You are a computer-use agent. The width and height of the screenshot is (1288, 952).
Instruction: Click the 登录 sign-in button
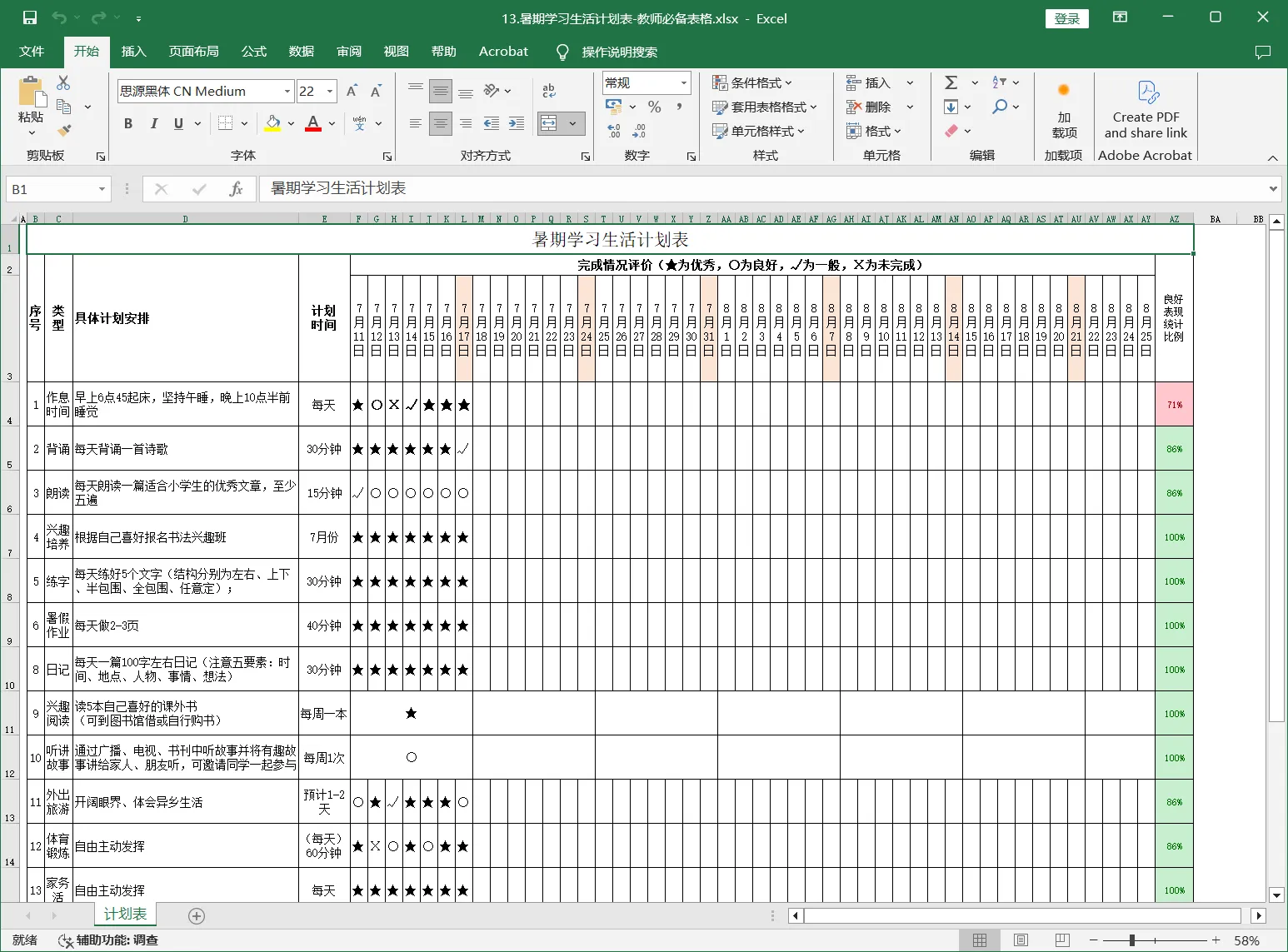tap(1067, 18)
